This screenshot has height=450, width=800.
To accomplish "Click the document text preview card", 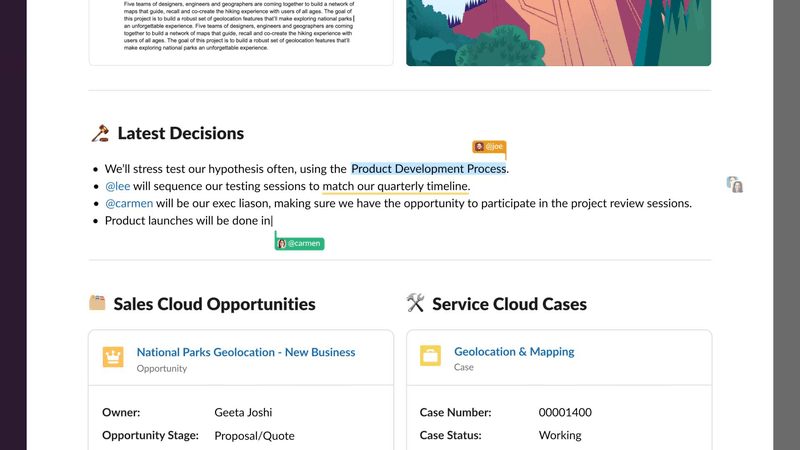I will point(241,33).
